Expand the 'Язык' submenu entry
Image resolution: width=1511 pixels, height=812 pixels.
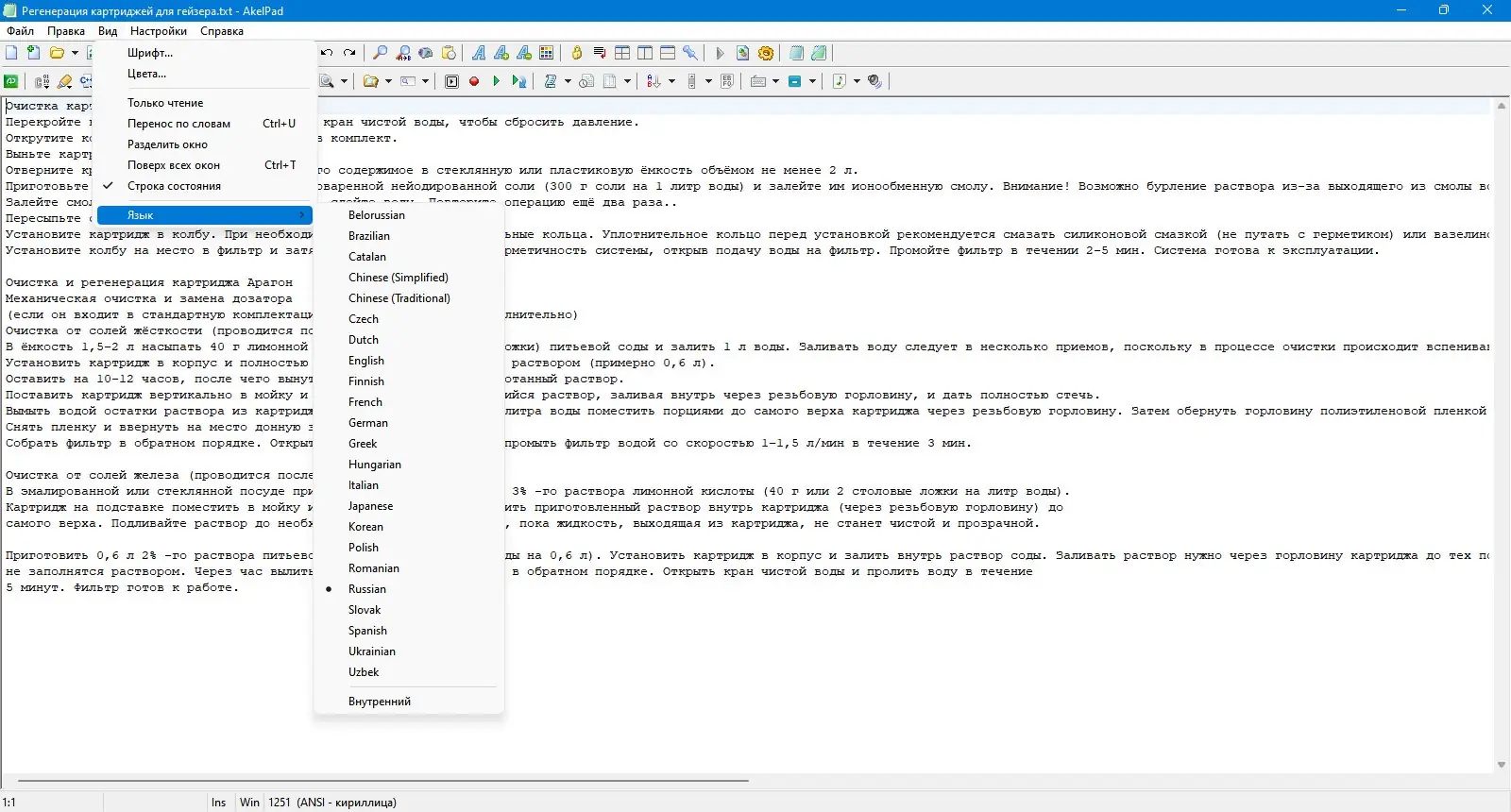coord(206,215)
